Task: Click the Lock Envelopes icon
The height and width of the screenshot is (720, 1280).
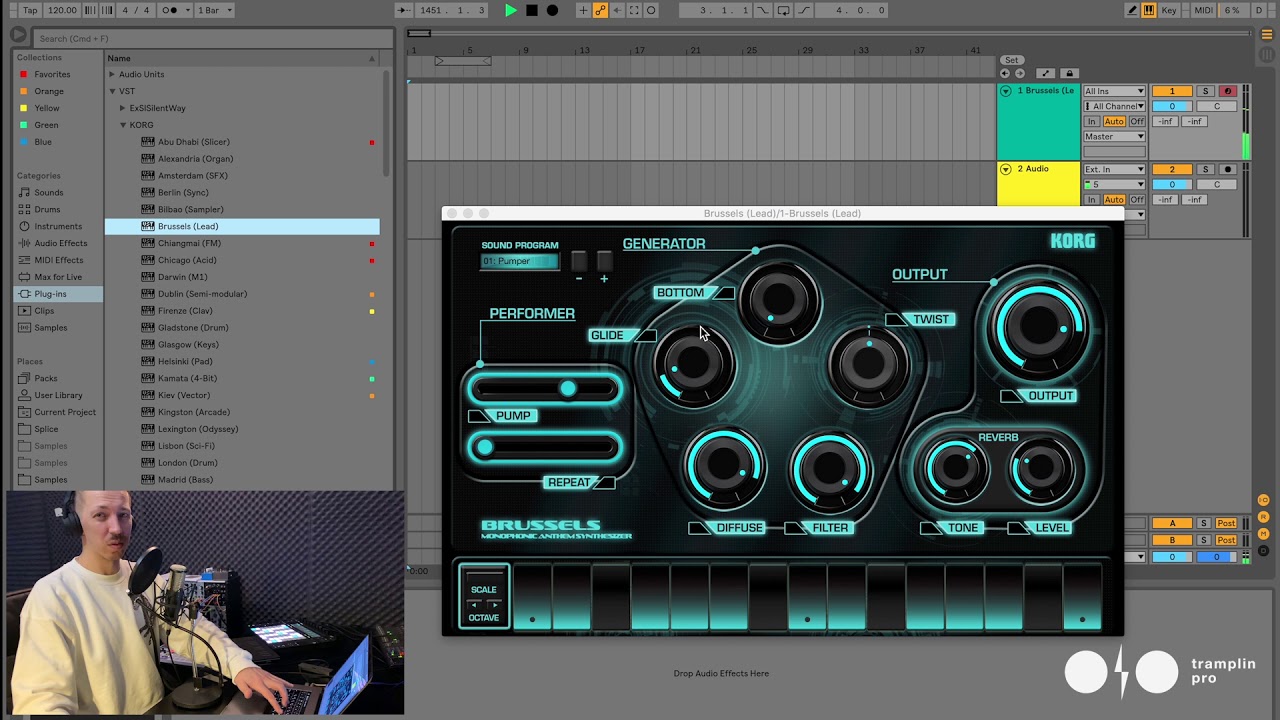Action: pos(1069,73)
